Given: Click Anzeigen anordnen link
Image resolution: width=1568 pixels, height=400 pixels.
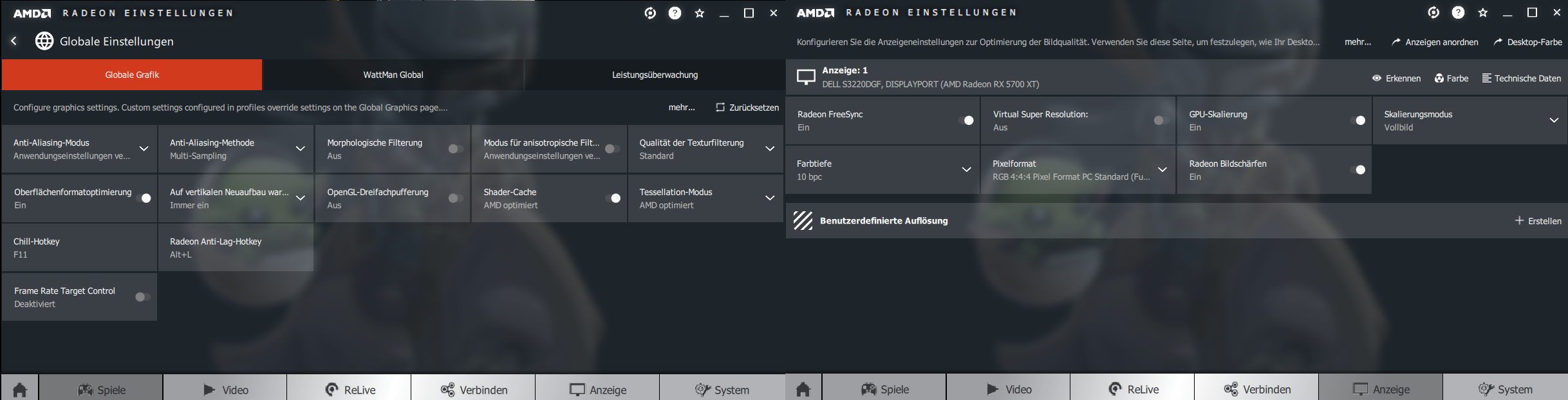Looking at the screenshot, I should tap(1435, 42).
